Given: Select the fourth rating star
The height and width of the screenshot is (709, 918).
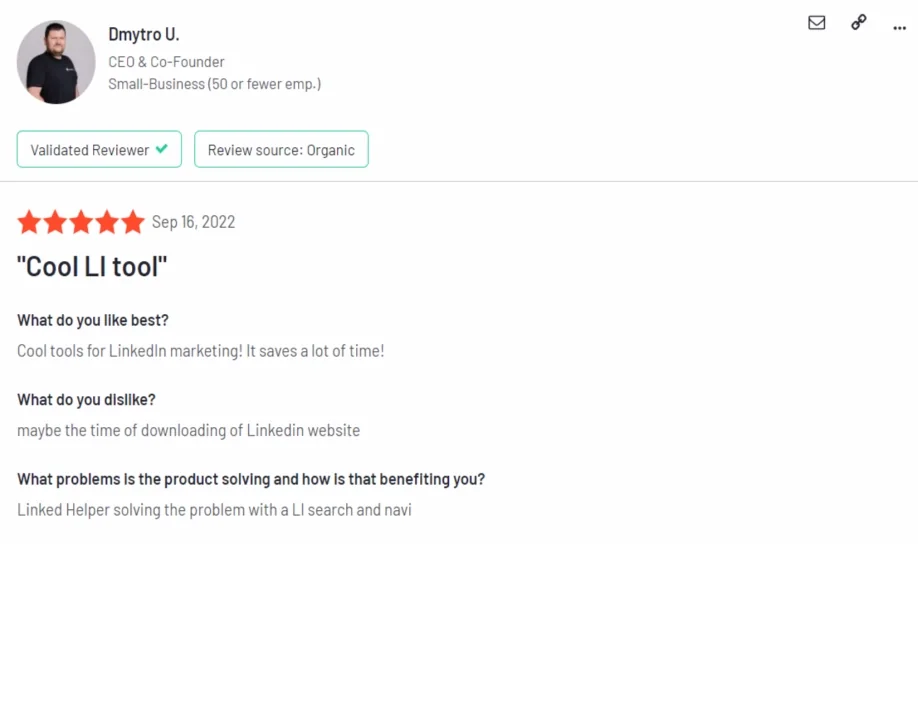Looking at the screenshot, I should [107, 222].
